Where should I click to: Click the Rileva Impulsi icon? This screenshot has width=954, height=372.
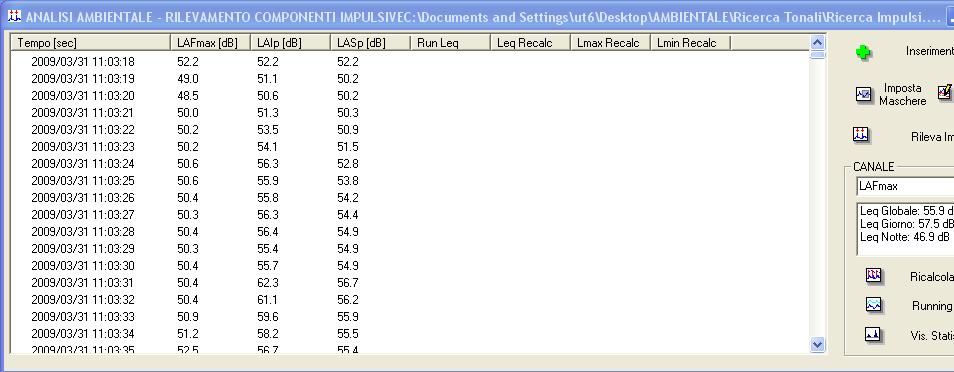click(x=860, y=135)
